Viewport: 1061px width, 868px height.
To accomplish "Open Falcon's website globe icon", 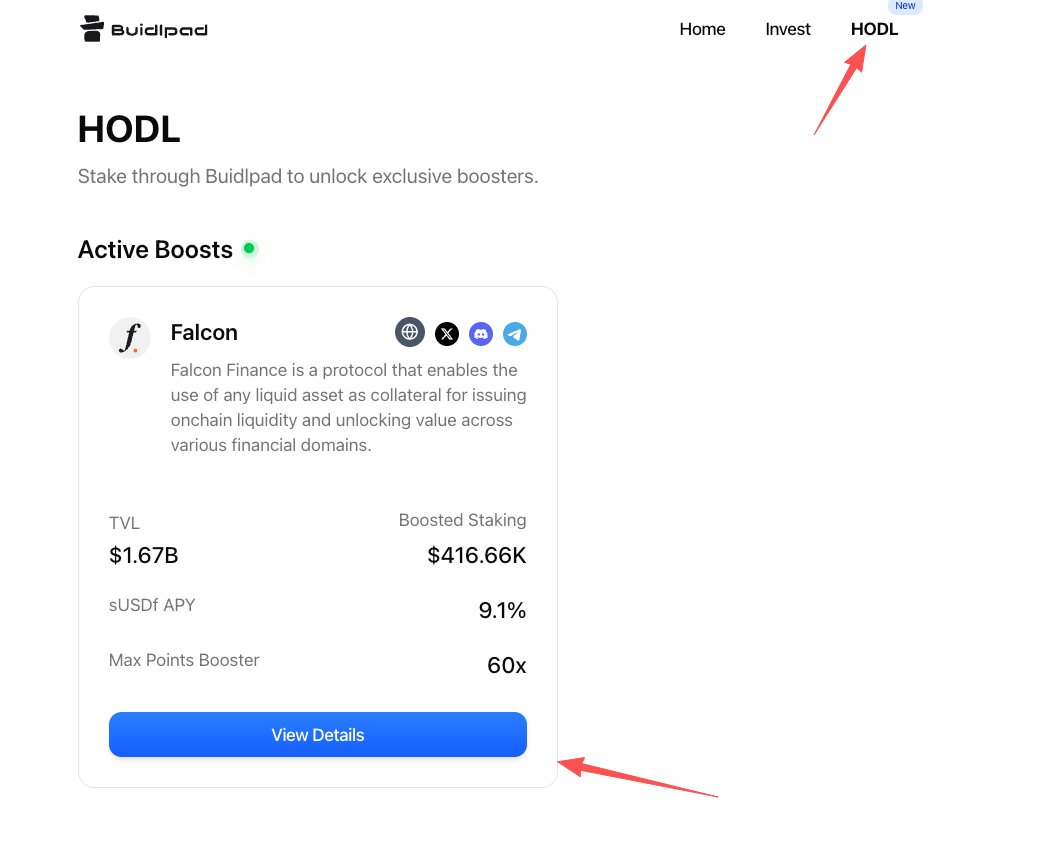I will (x=410, y=332).
